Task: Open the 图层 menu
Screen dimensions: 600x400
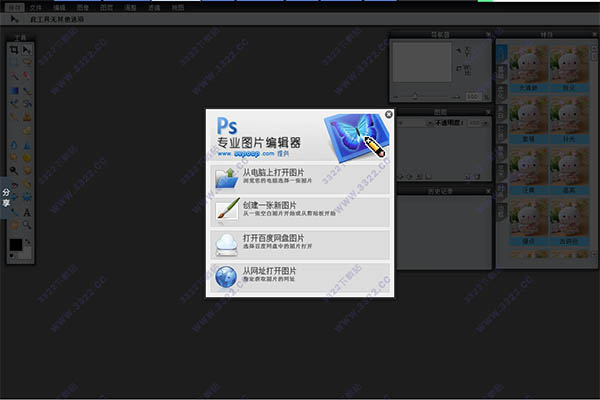Action: pos(106,7)
